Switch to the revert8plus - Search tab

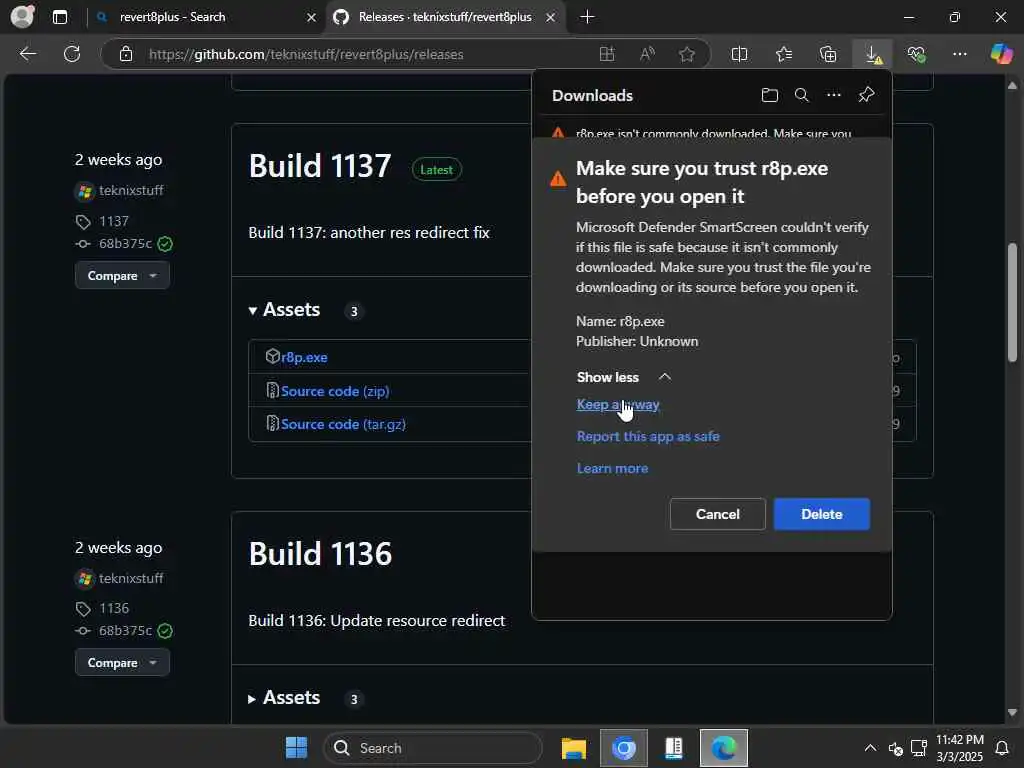172,17
